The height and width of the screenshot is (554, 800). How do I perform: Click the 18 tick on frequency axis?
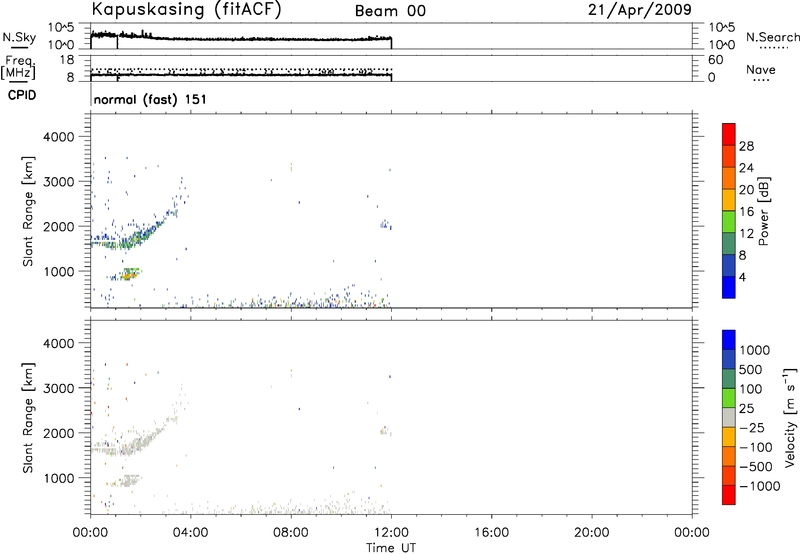pos(67,60)
